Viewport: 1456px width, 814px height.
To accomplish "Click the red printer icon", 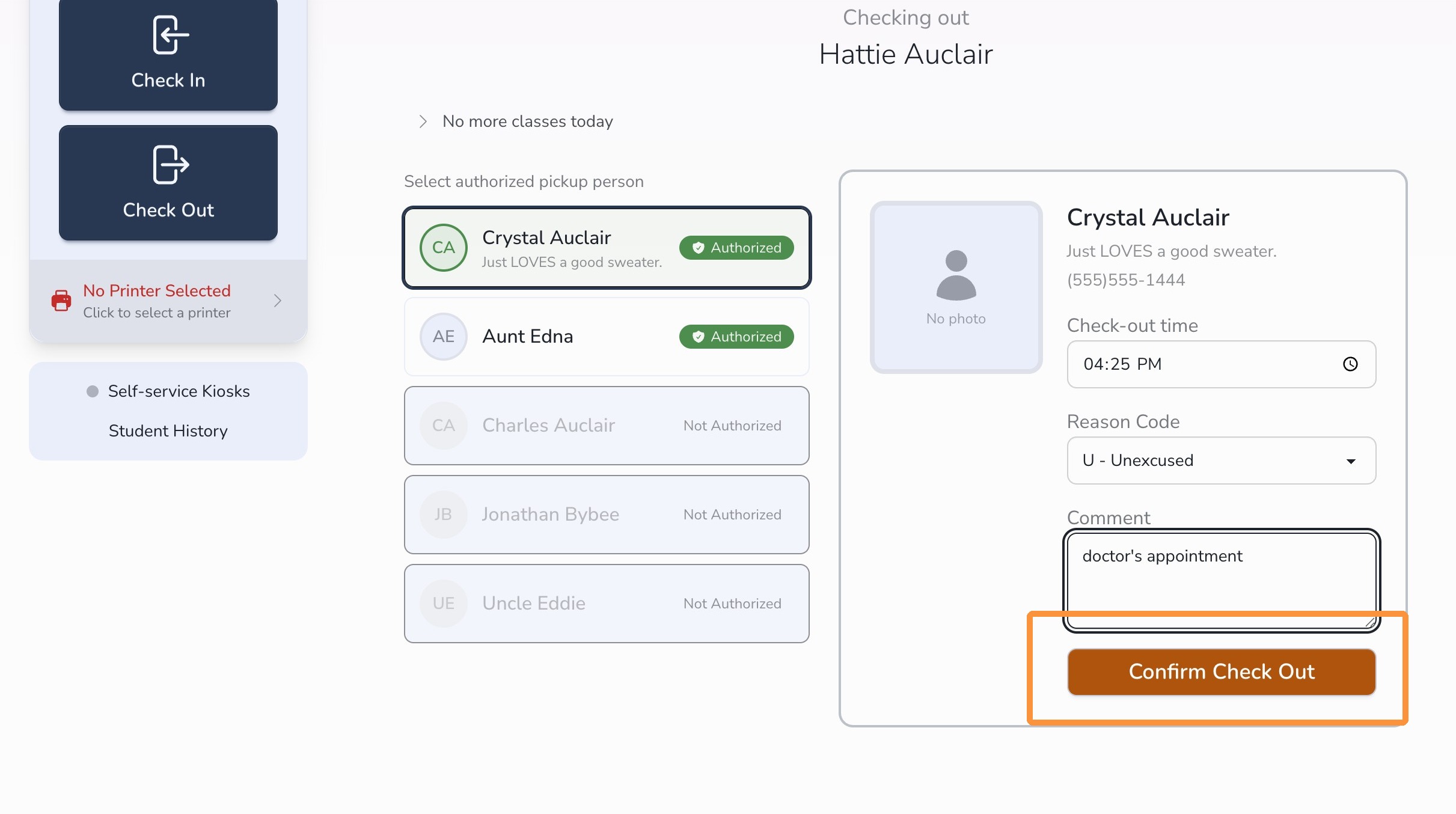I will click(x=61, y=301).
